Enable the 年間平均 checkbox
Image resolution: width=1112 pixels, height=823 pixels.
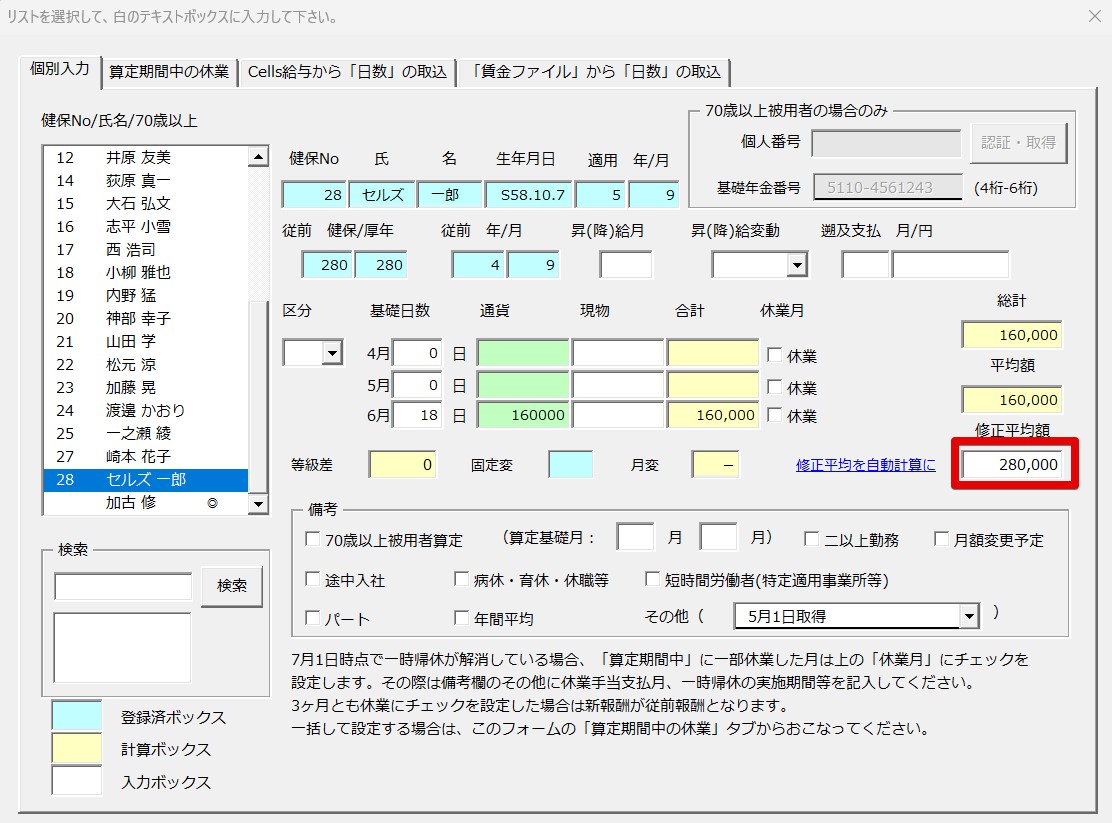[461, 618]
